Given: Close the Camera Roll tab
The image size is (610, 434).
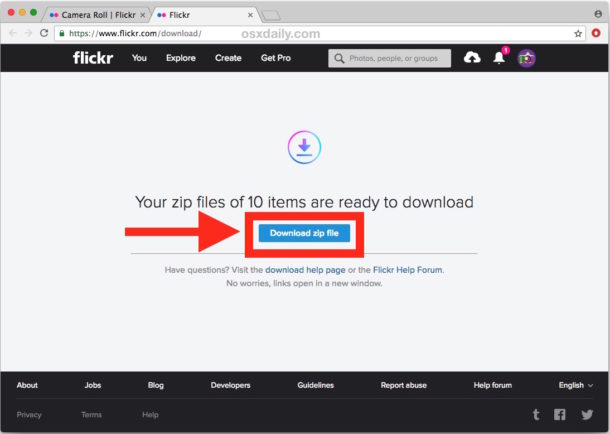Looking at the screenshot, I should (x=142, y=15).
